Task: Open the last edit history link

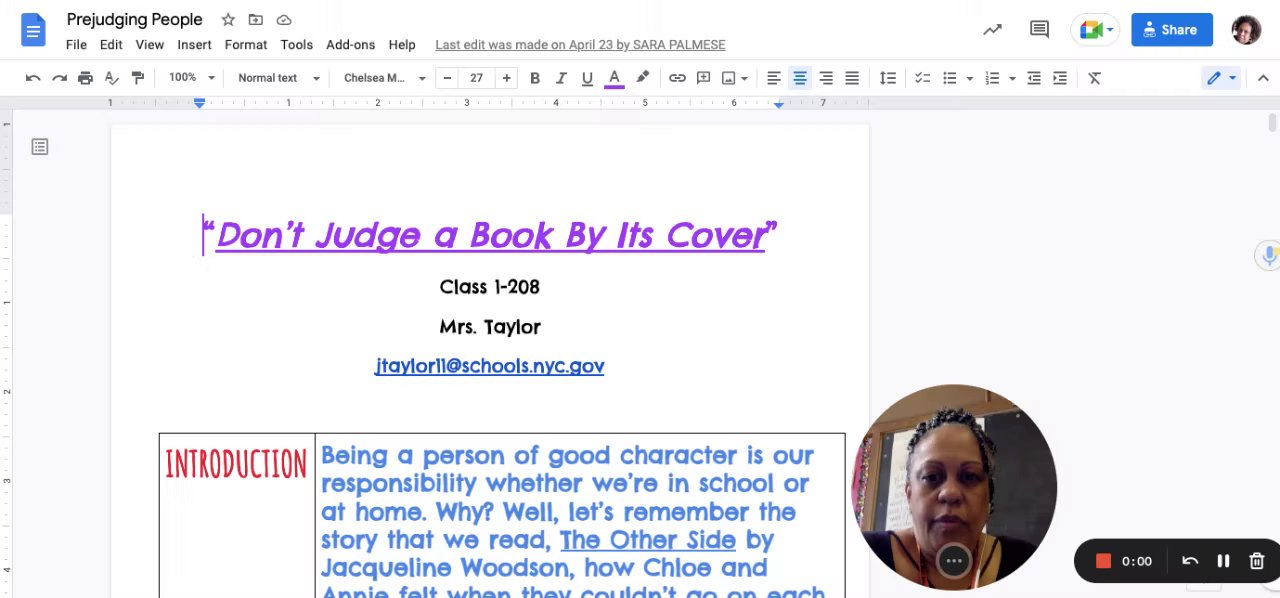Action: tap(580, 45)
